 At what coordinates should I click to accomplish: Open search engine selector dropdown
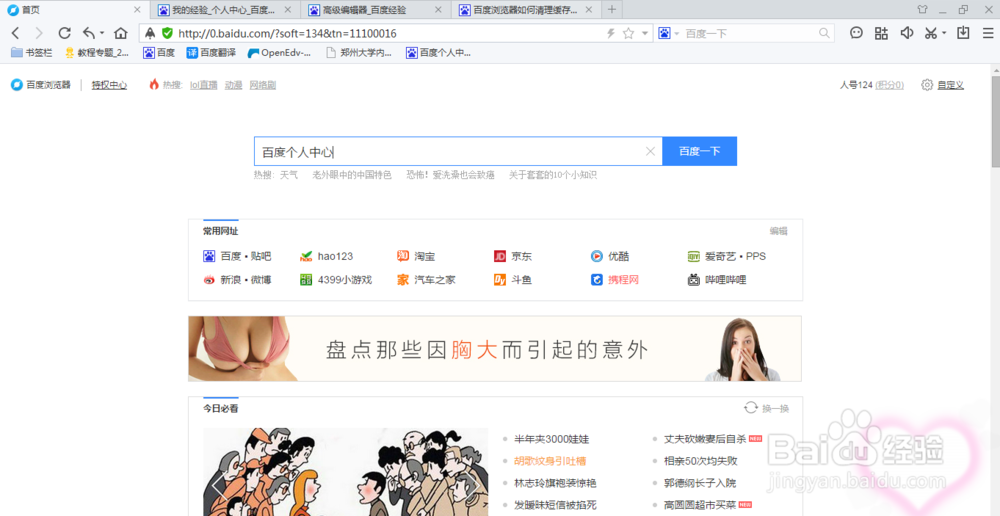point(677,33)
